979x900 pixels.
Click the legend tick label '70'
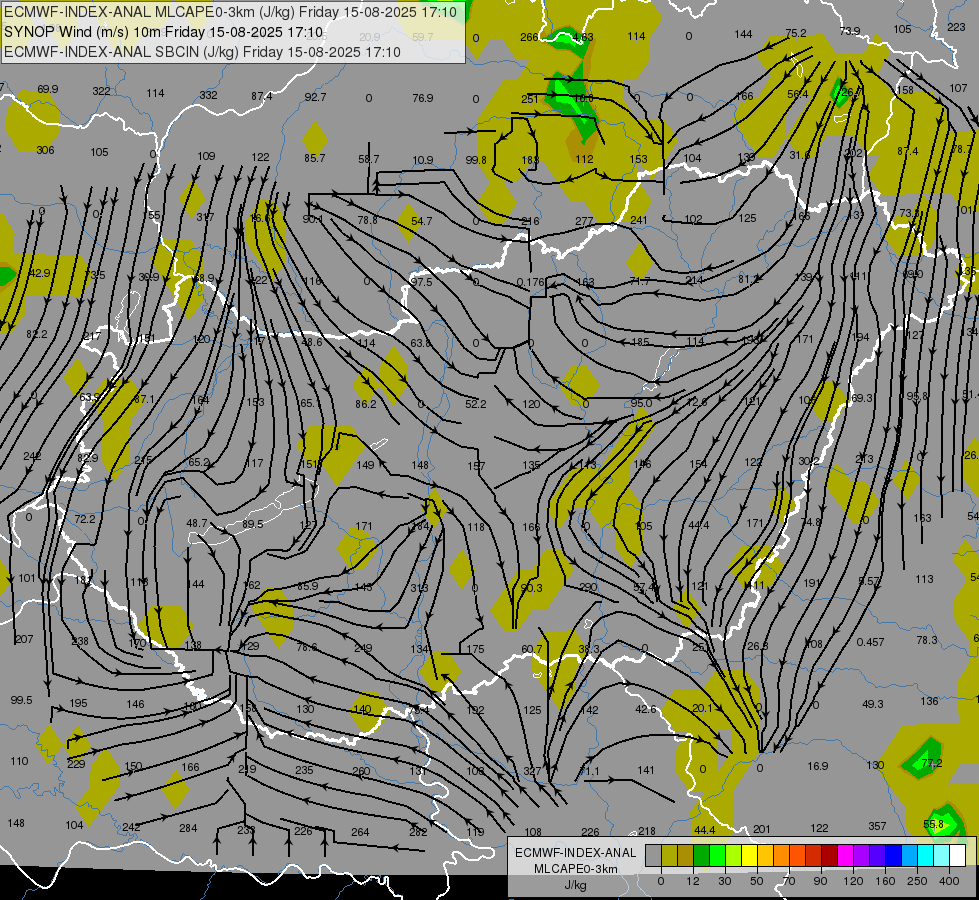click(789, 881)
